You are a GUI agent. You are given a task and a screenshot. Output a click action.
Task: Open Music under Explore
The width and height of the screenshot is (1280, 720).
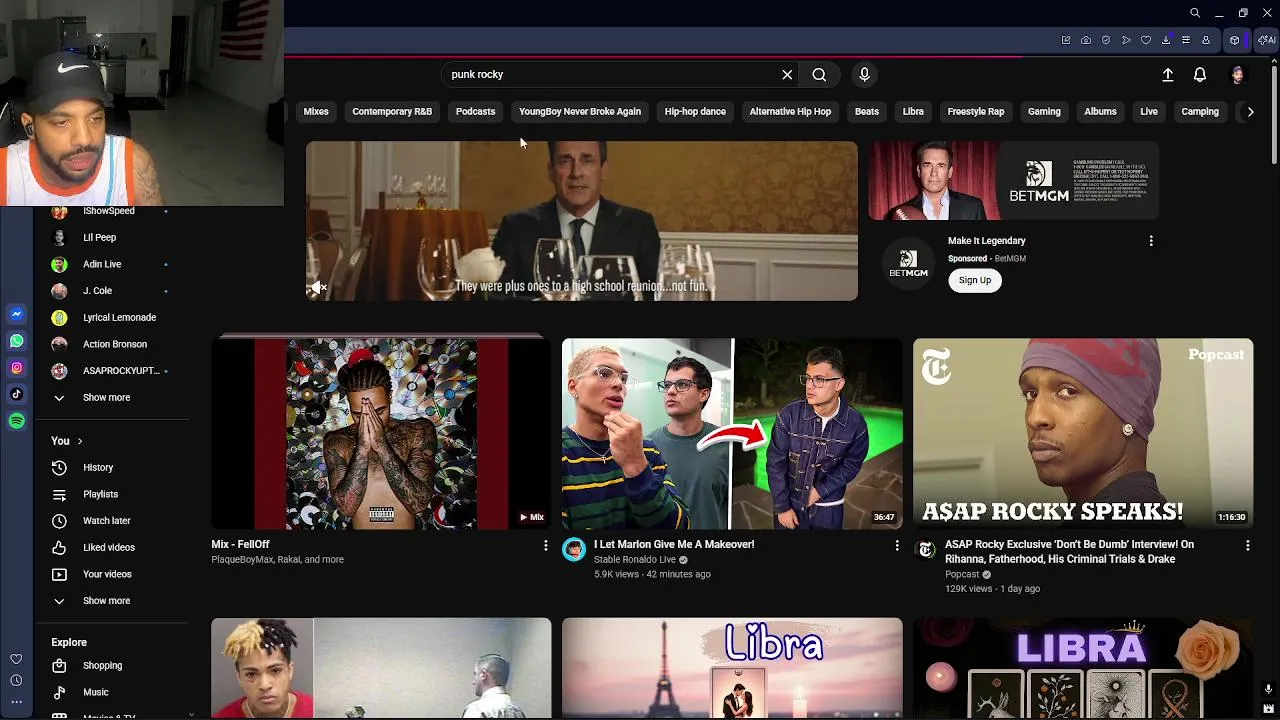pyautogui.click(x=95, y=692)
